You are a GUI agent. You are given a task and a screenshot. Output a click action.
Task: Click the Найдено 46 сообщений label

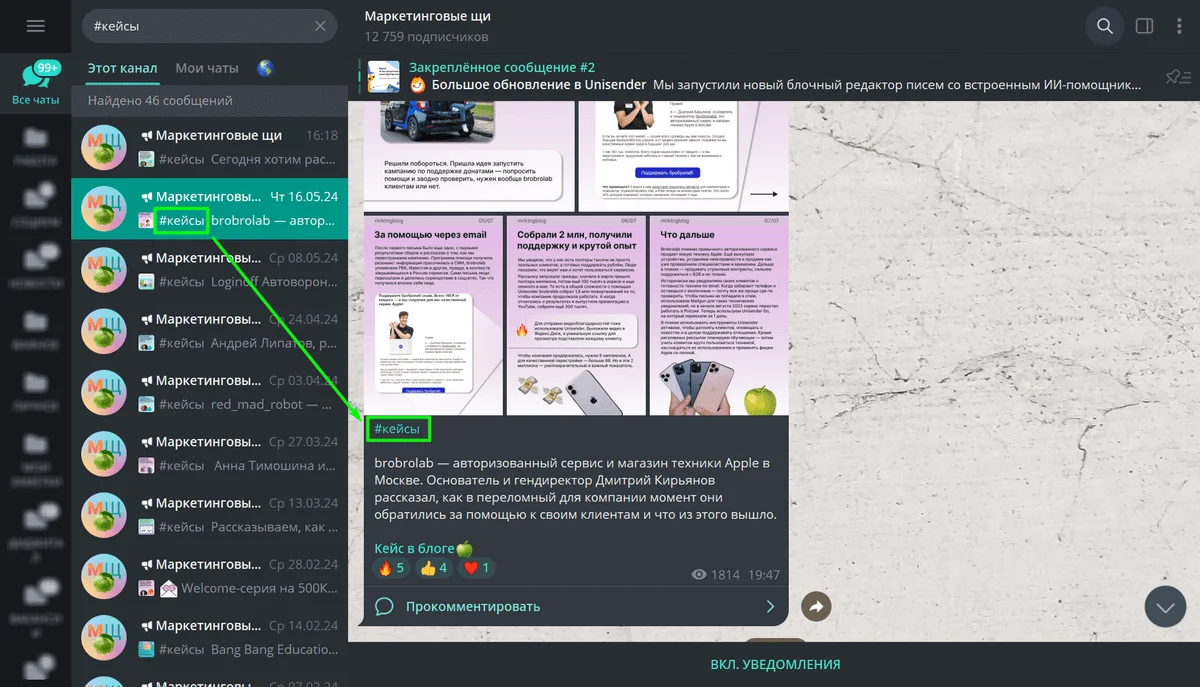[x=160, y=100]
